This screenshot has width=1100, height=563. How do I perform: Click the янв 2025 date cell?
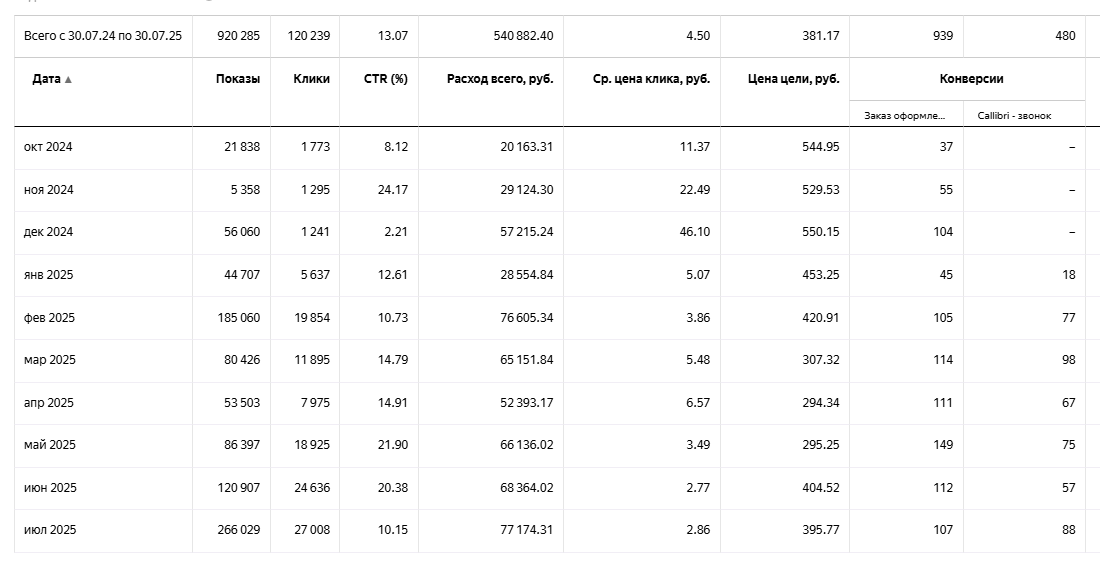49,275
